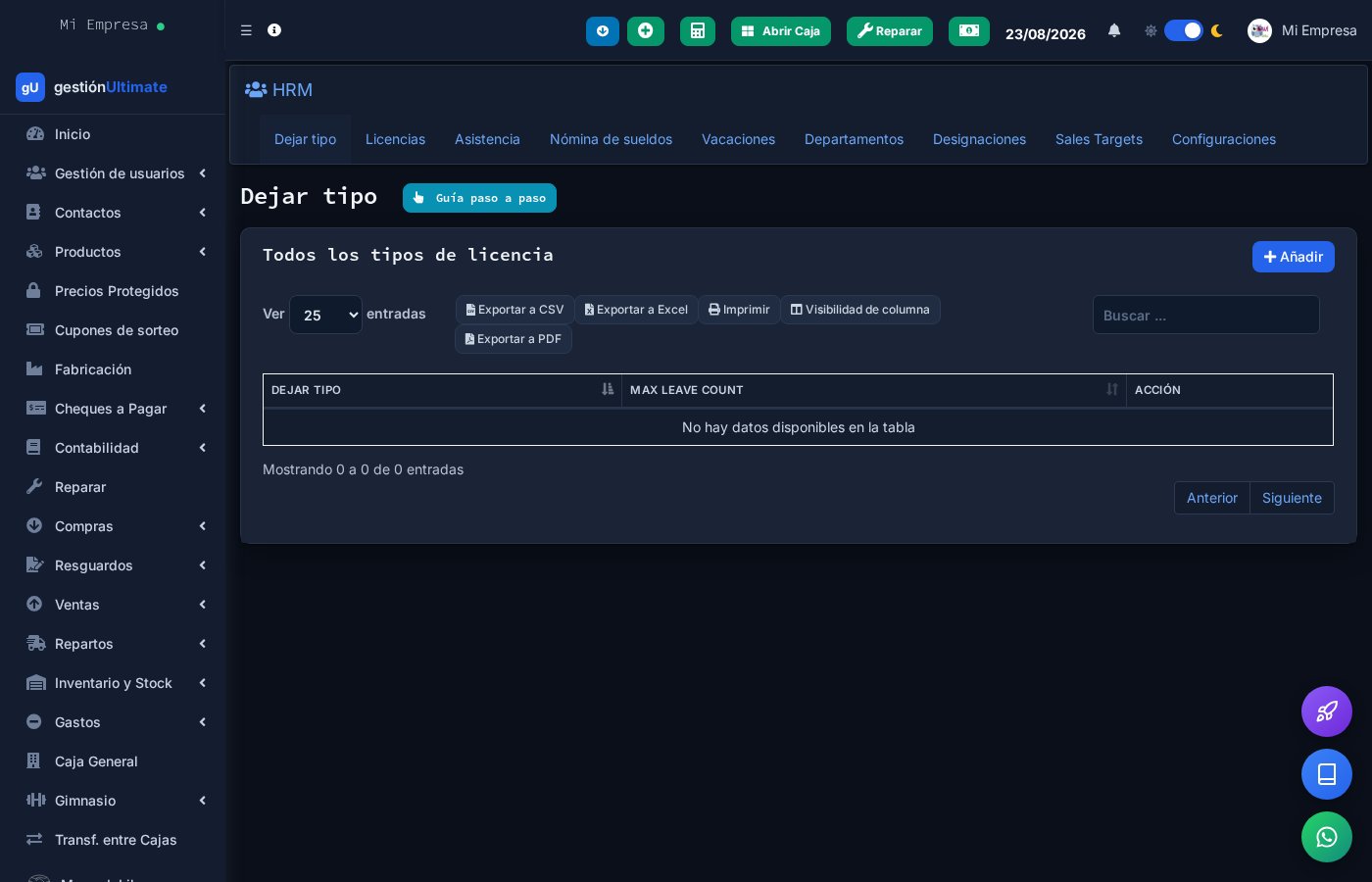Sort by Dejar Tipo column
1372x882 pixels.
click(442, 390)
